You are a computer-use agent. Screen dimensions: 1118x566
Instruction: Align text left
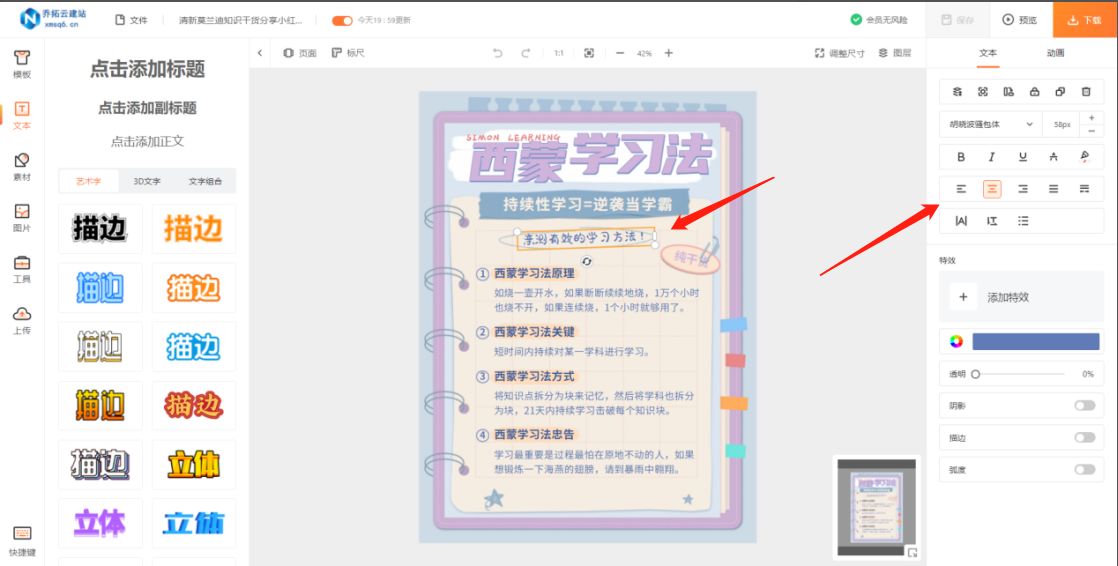(961, 189)
